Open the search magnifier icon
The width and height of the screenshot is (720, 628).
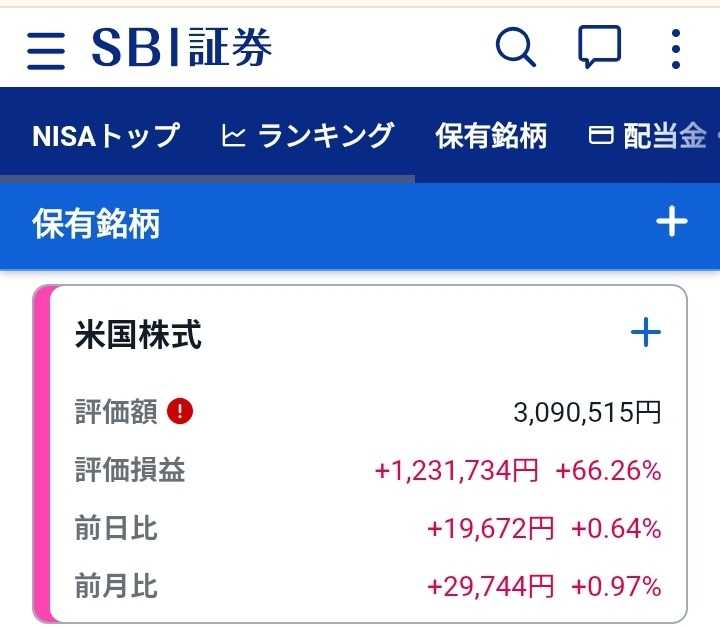(x=516, y=47)
